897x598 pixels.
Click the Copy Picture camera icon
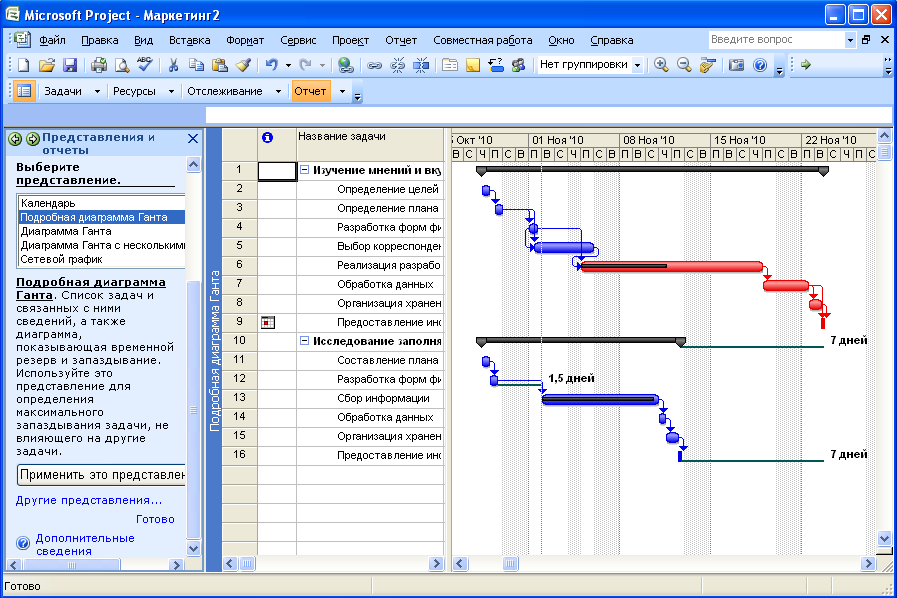736,65
